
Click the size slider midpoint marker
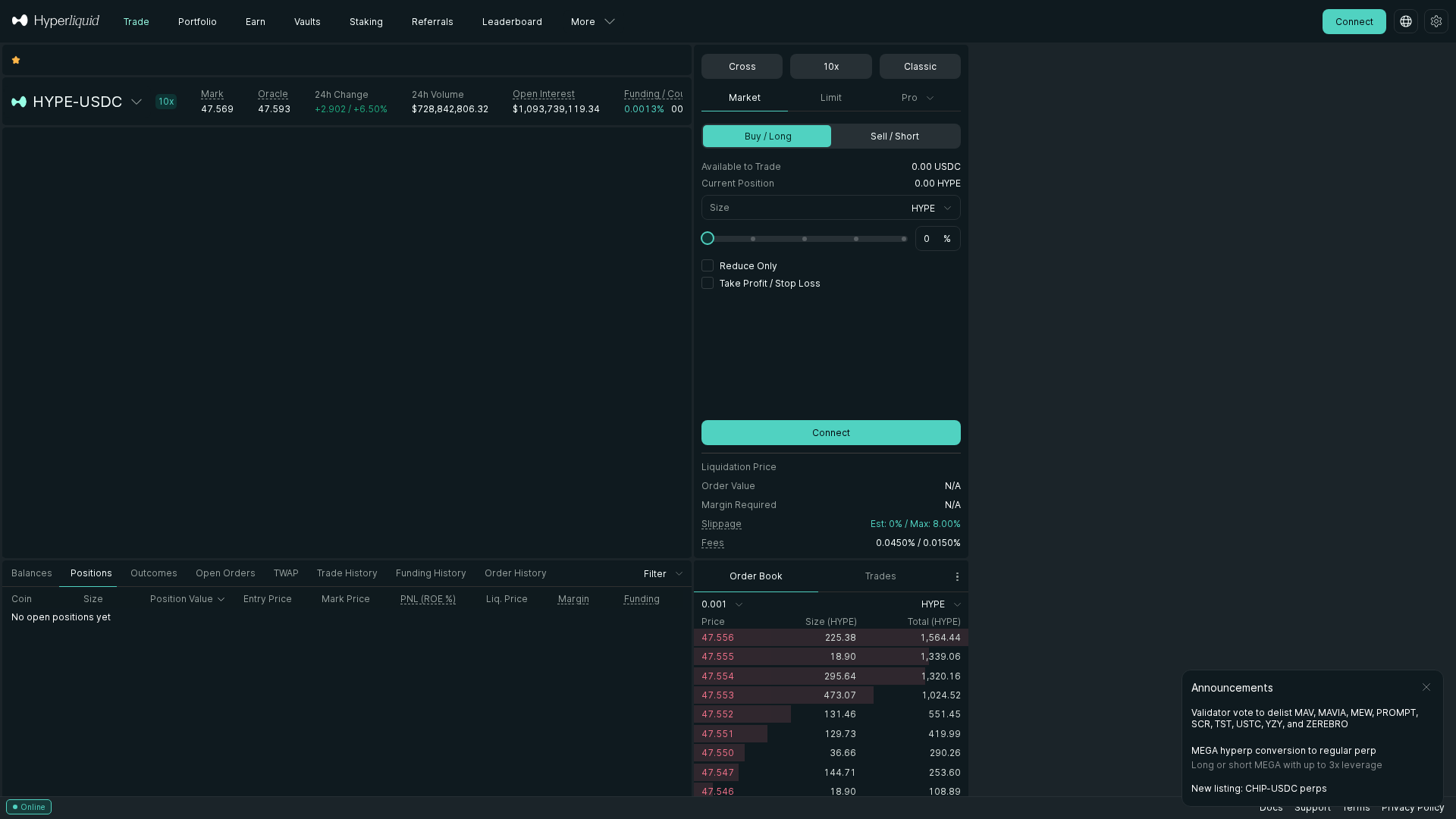coord(805,239)
